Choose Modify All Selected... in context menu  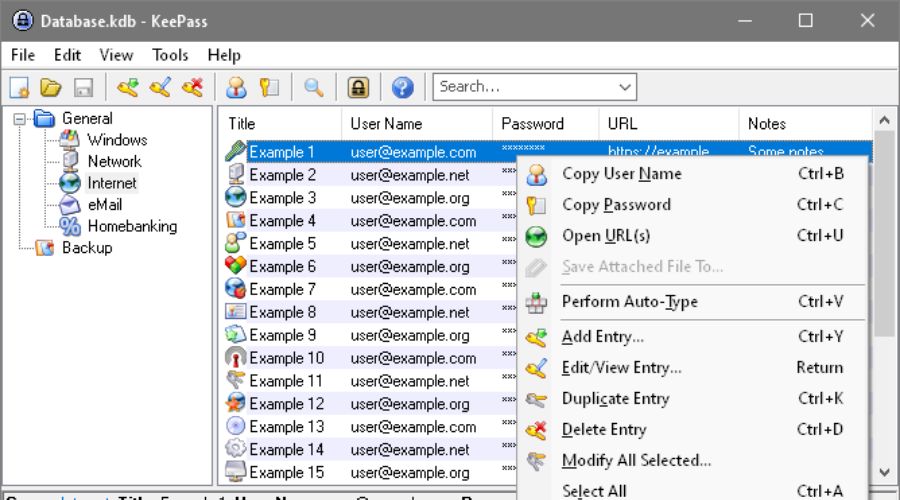(x=693, y=460)
